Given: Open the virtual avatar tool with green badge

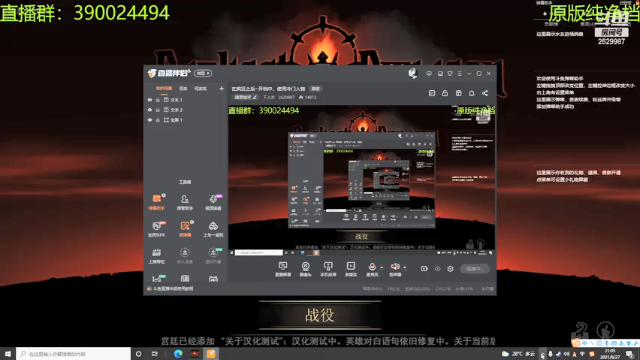Looking at the screenshot, I should (x=213, y=256).
